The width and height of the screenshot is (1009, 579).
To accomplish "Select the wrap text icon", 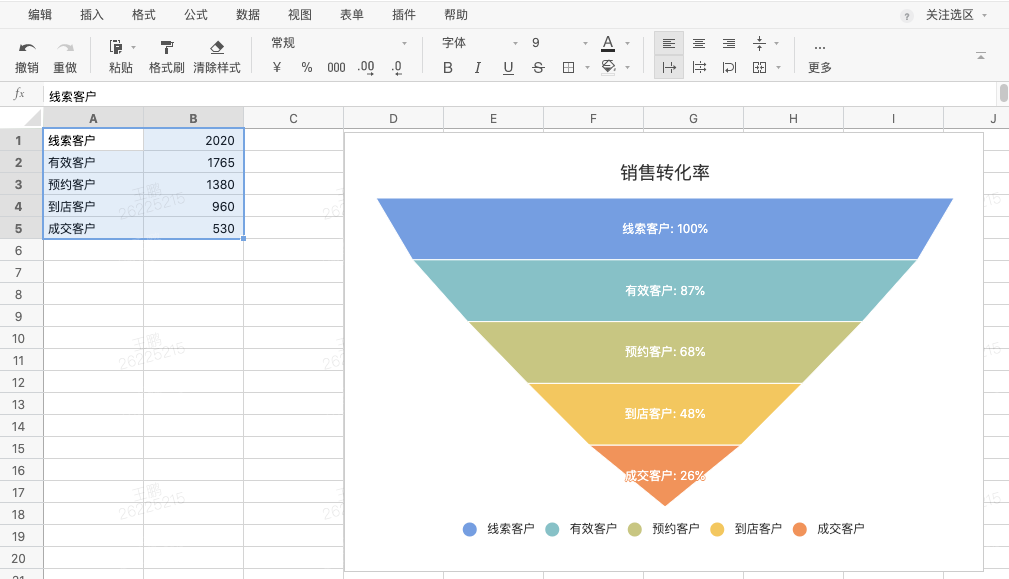I will point(729,68).
